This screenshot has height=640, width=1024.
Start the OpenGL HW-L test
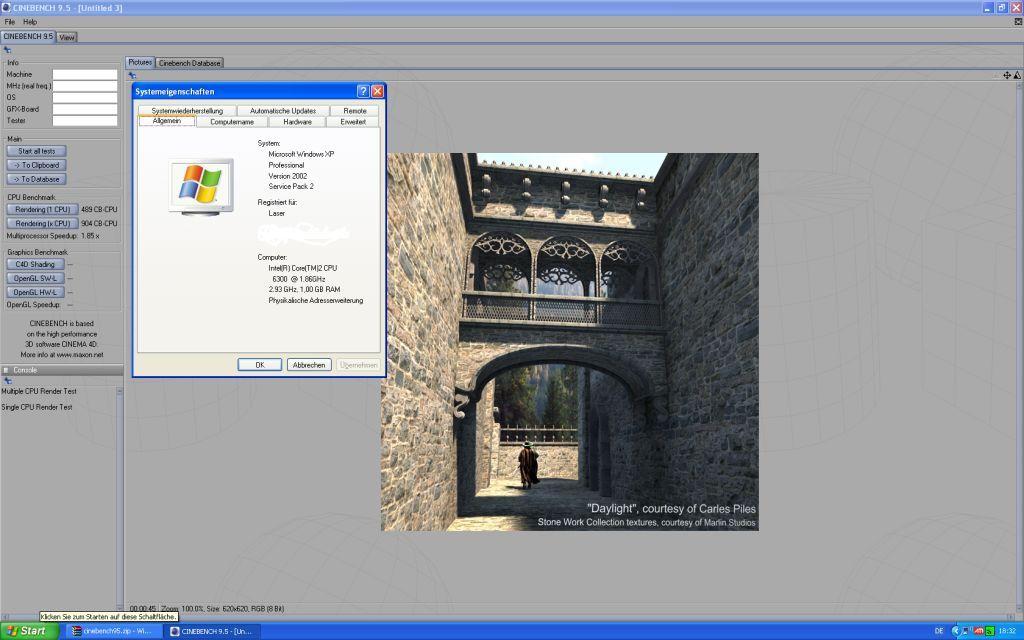click(35, 293)
